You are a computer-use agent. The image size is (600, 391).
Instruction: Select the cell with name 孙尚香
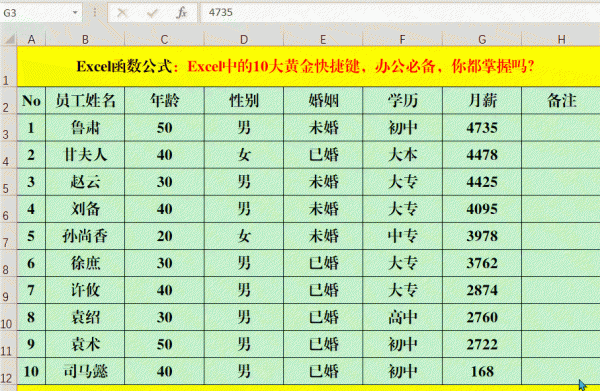[x=85, y=236]
